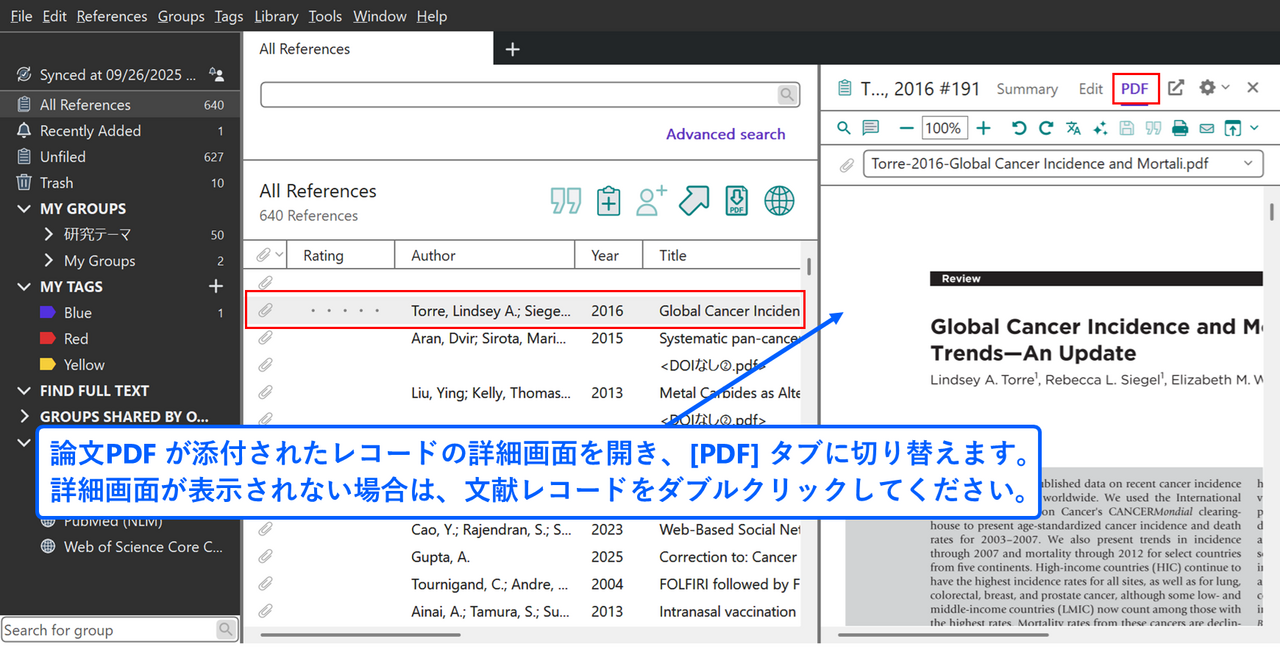Click the add new reference clipboard icon
The width and height of the screenshot is (1280, 672).
tap(608, 201)
